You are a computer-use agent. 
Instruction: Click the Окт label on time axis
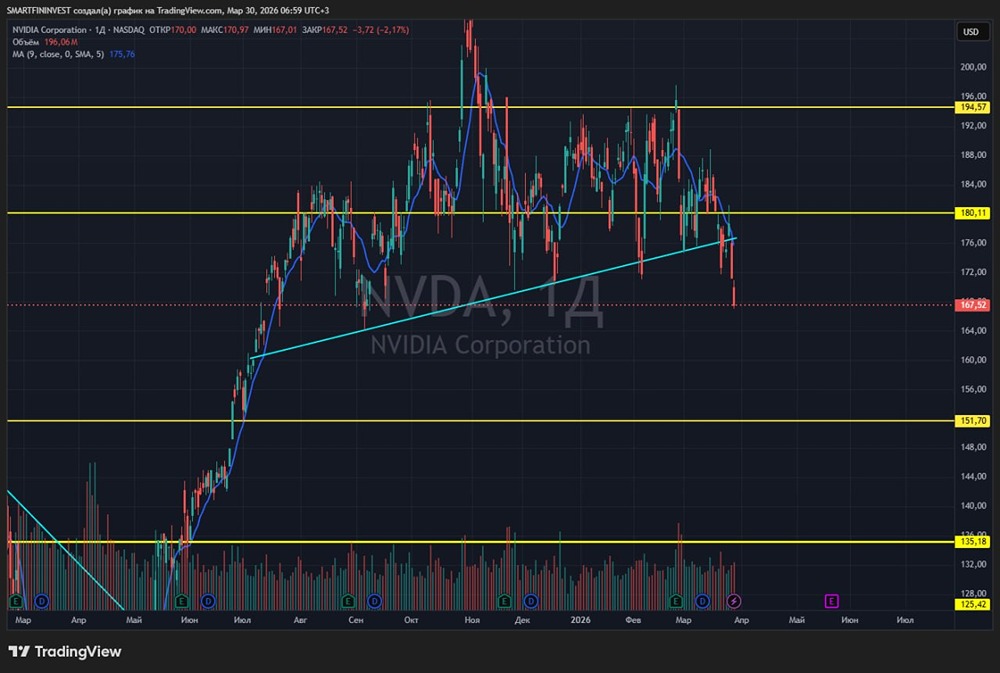pyautogui.click(x=411, y=620)
